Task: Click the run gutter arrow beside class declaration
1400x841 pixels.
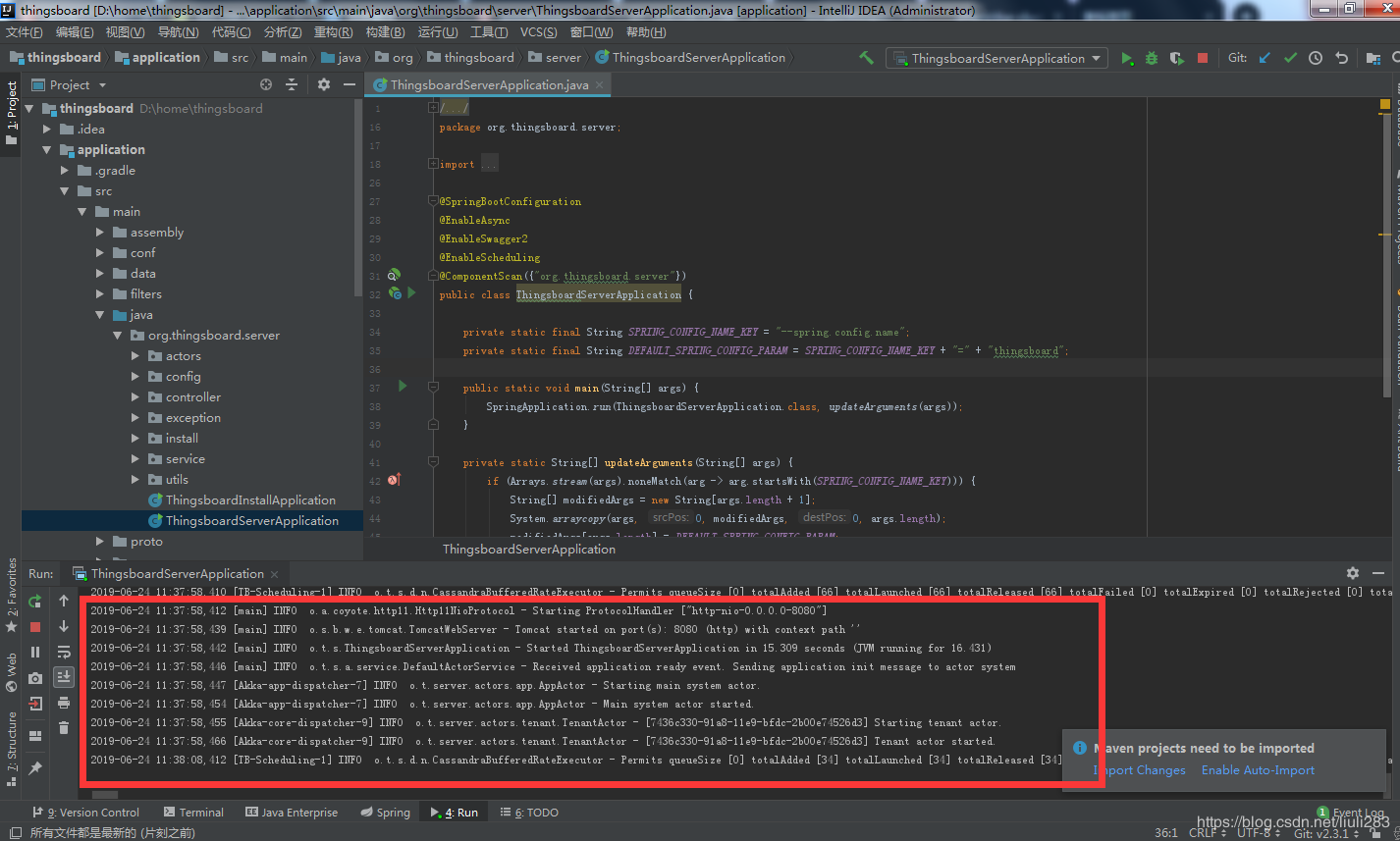Action: click(411, 293)
